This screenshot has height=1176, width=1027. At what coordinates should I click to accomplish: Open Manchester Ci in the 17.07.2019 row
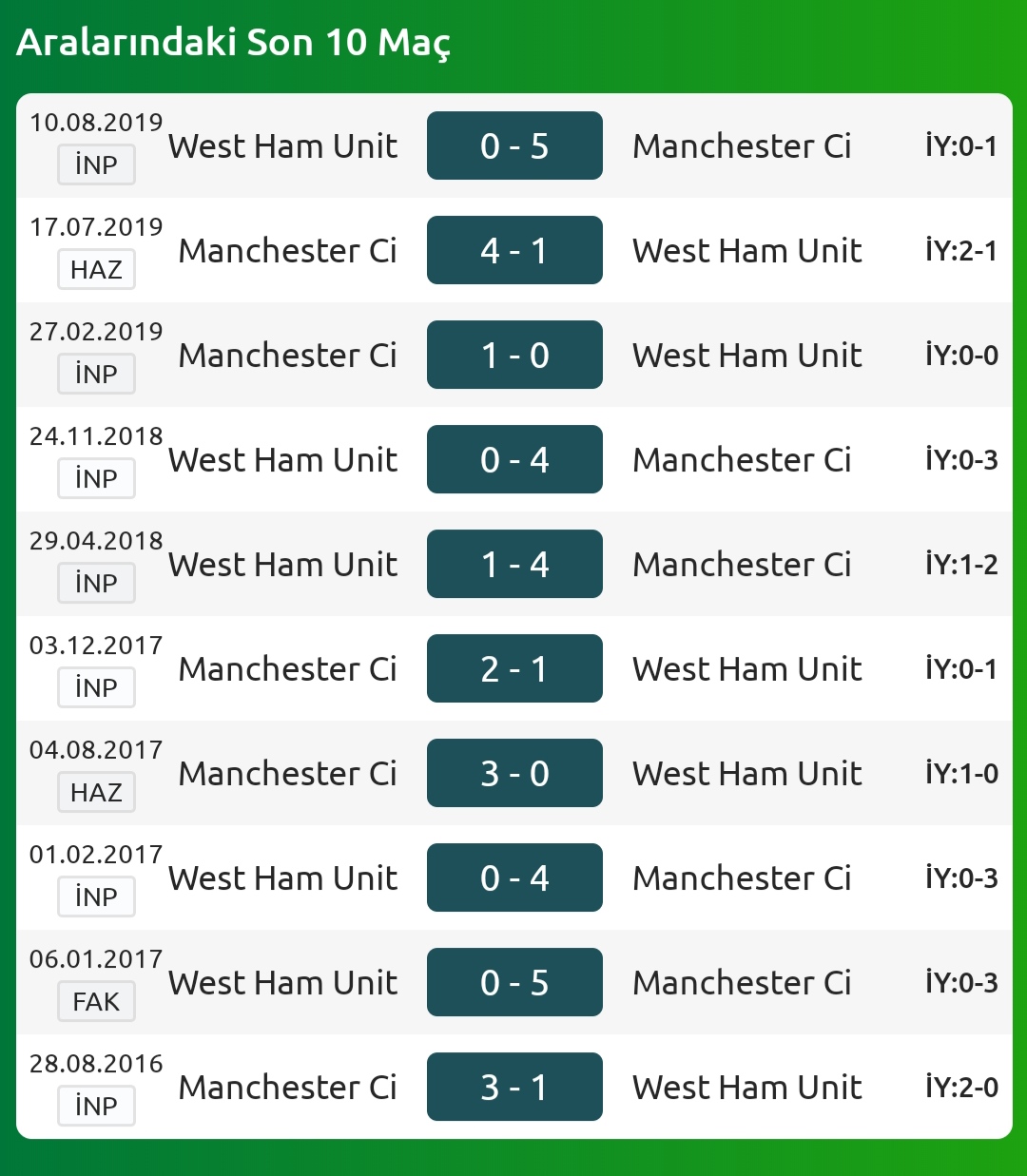point(287,250)
